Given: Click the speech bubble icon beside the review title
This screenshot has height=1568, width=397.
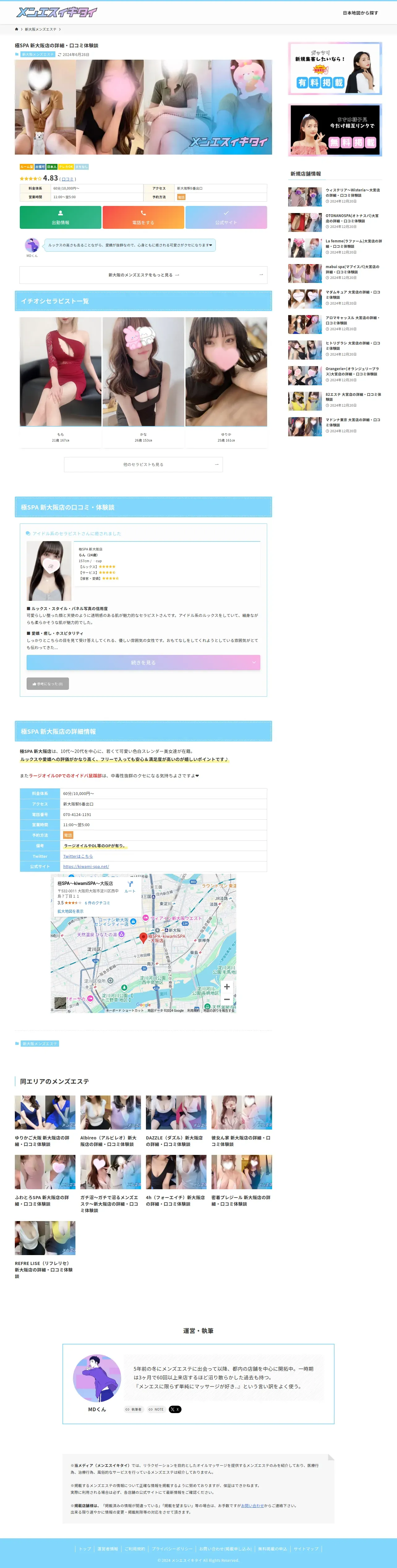Looking at the screenshot, I should coord(28,533).
